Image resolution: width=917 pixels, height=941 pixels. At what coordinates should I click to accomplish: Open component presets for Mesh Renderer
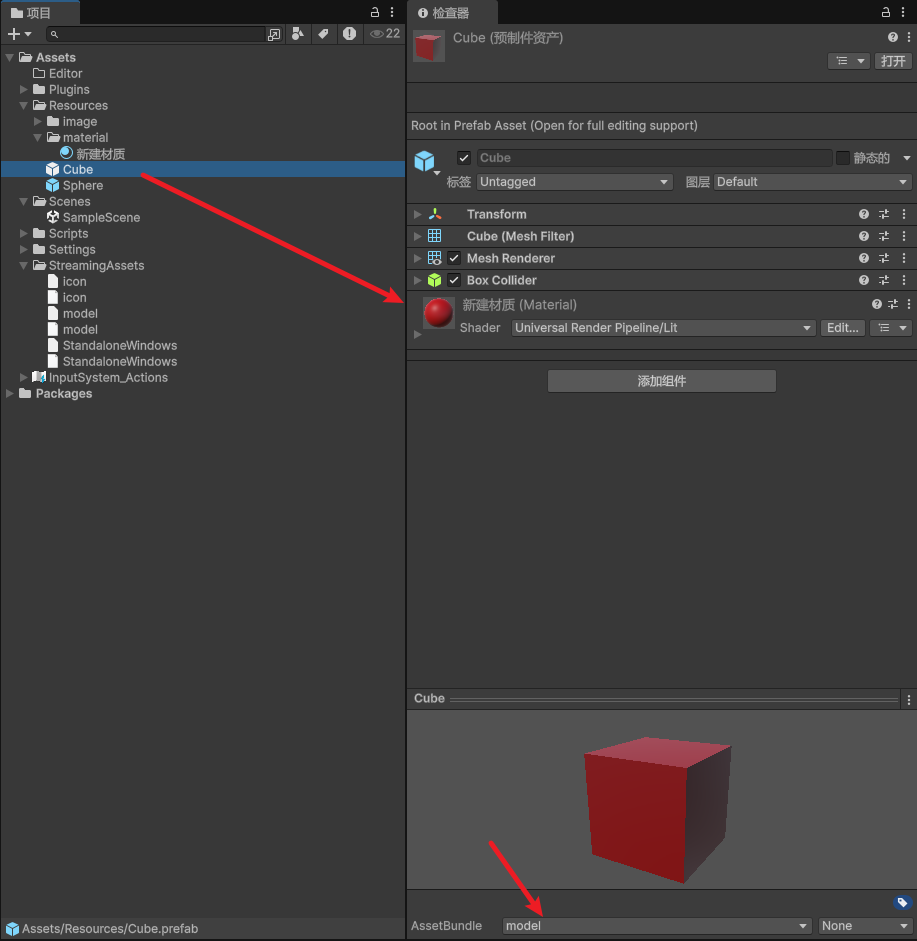click(x=882, y=258)
